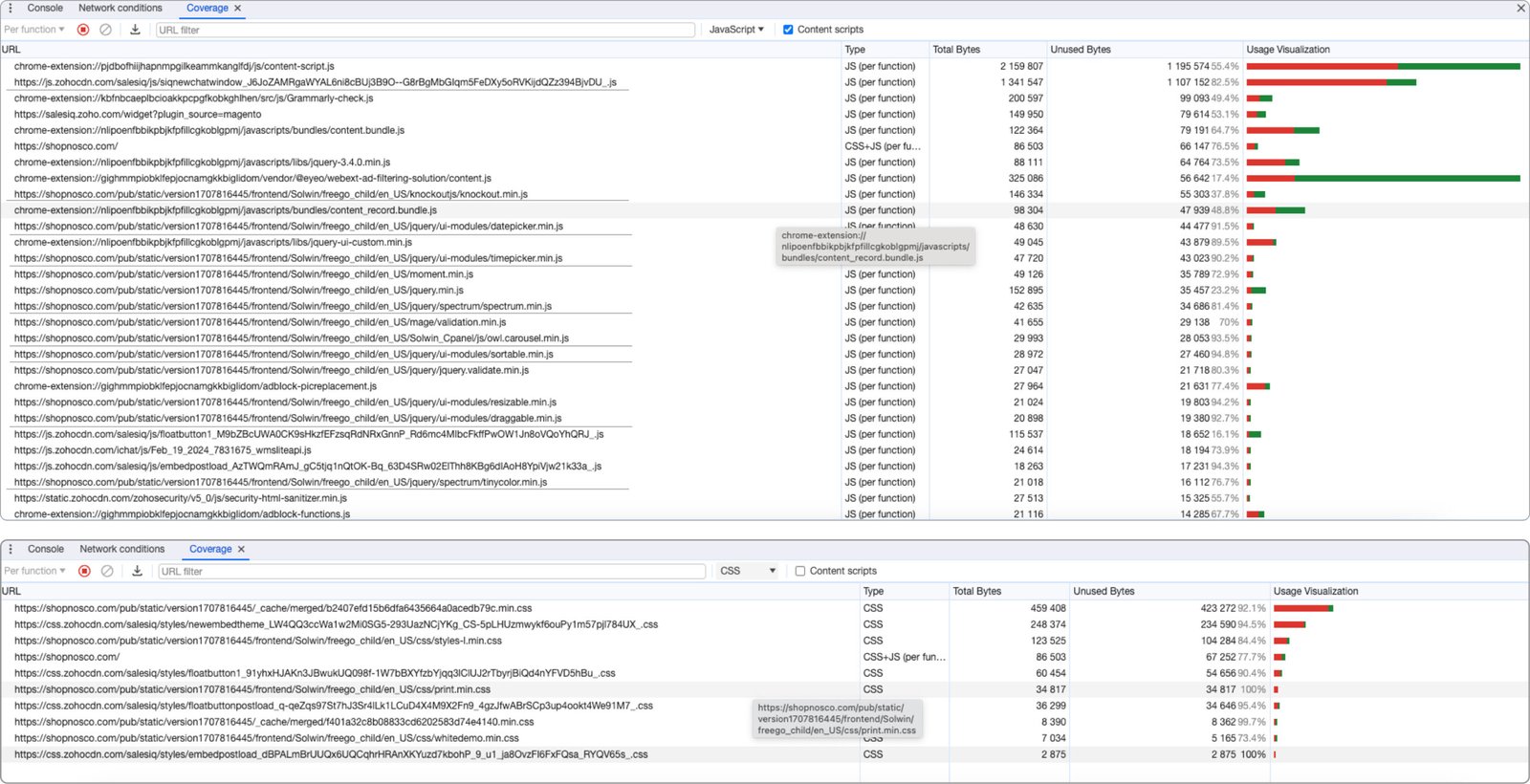Switch to the Console tab in the upper drawer
Screen dimensions: 1530x784
[45, 8]
